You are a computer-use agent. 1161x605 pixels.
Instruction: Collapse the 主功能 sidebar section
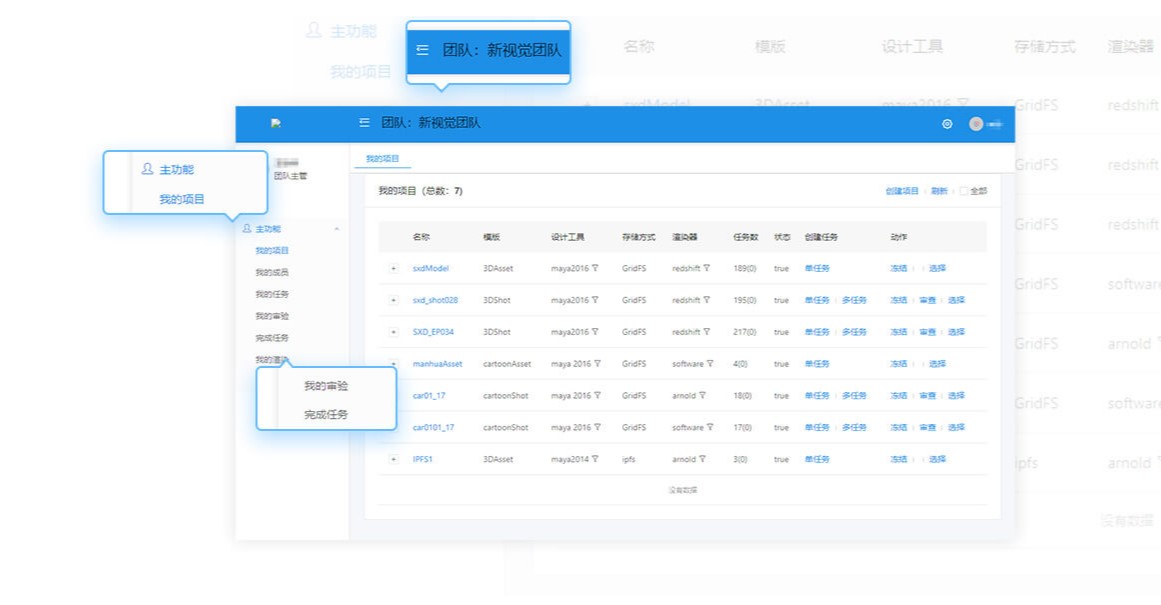[336, 229]
